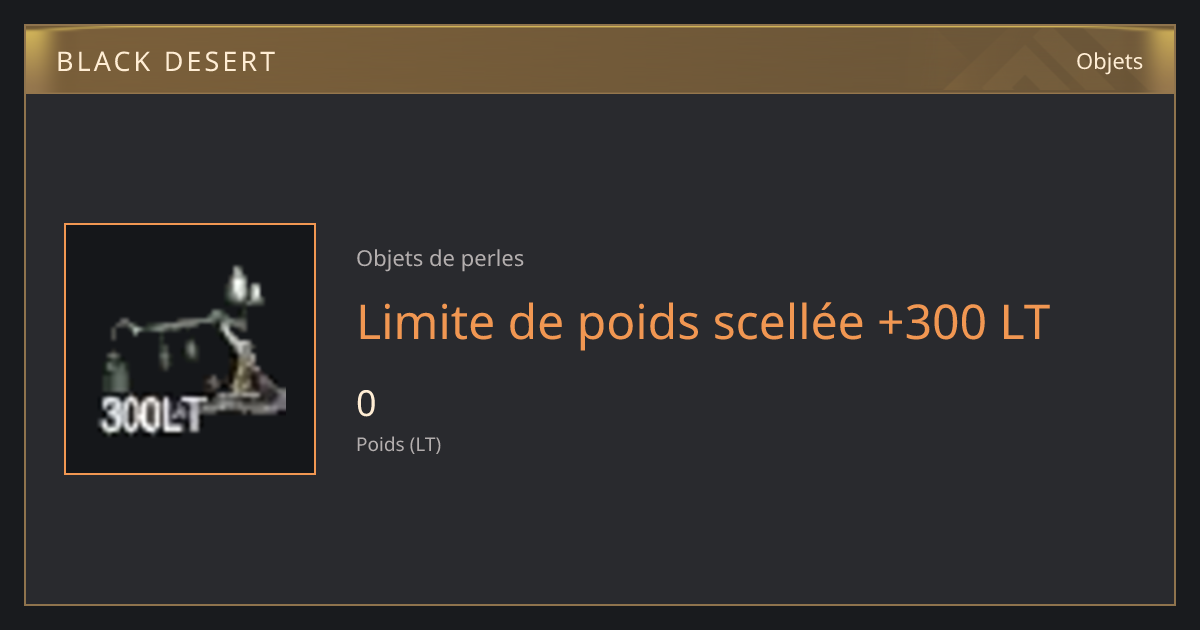This screenshot has width=1200, height=630.
Task: Select the Objets de perles category label
Action: click(440, 259)
